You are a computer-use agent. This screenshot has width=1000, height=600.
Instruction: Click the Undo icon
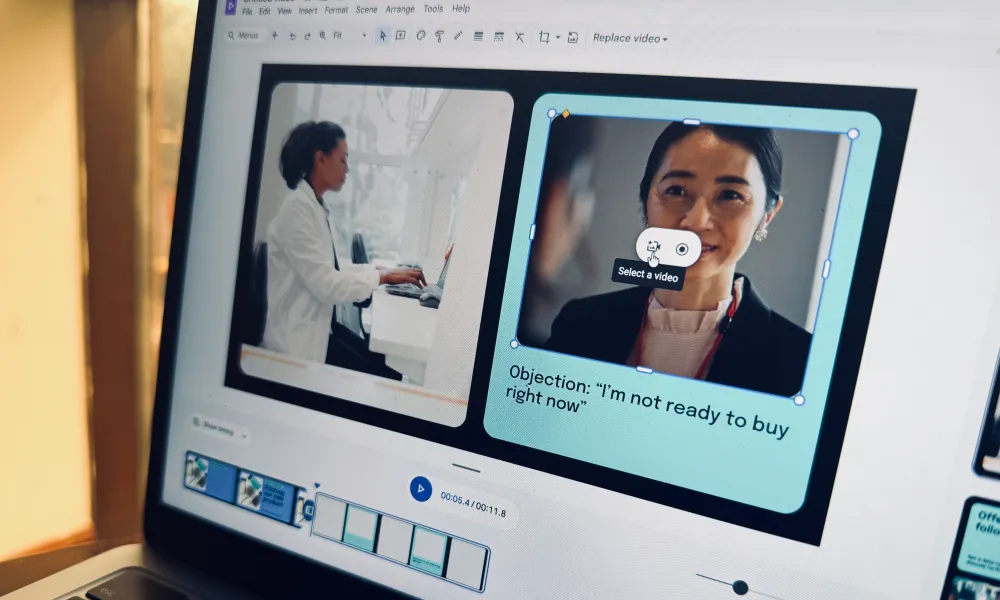pos(292,36)
